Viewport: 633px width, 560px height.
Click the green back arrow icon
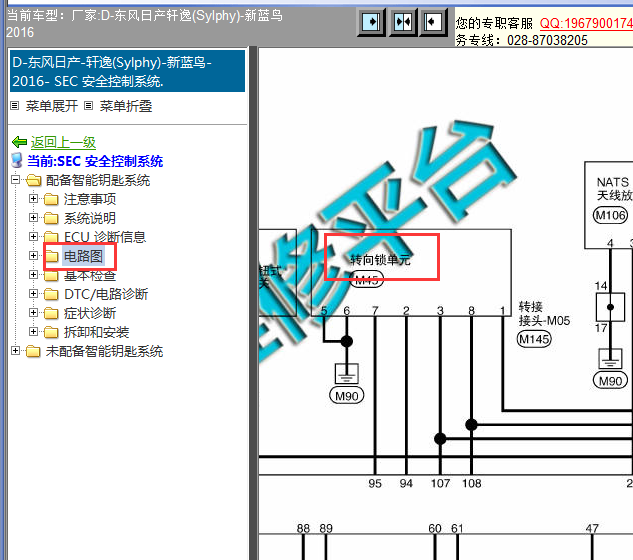19,142
